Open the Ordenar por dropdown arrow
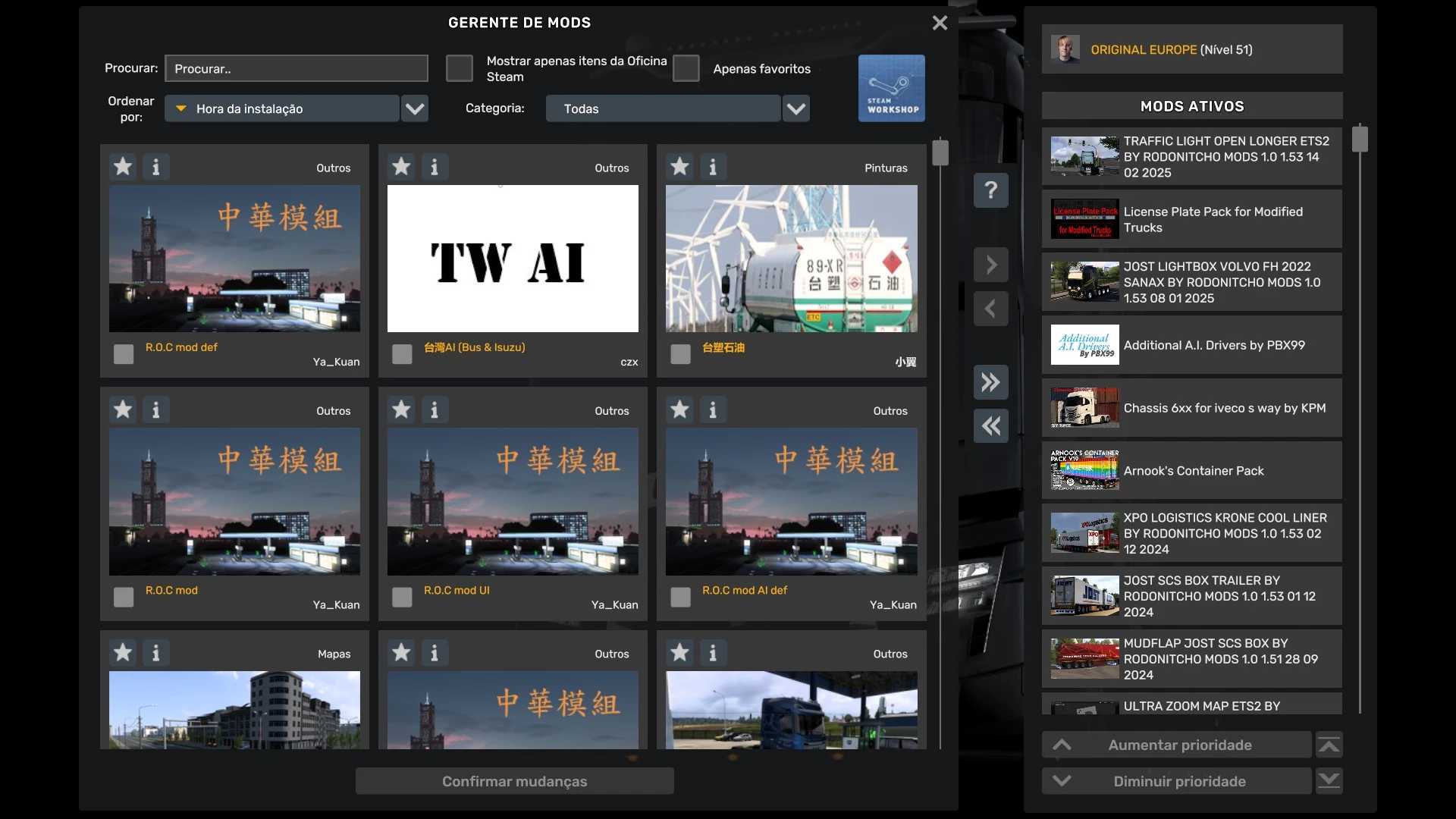 click(415, 108)
